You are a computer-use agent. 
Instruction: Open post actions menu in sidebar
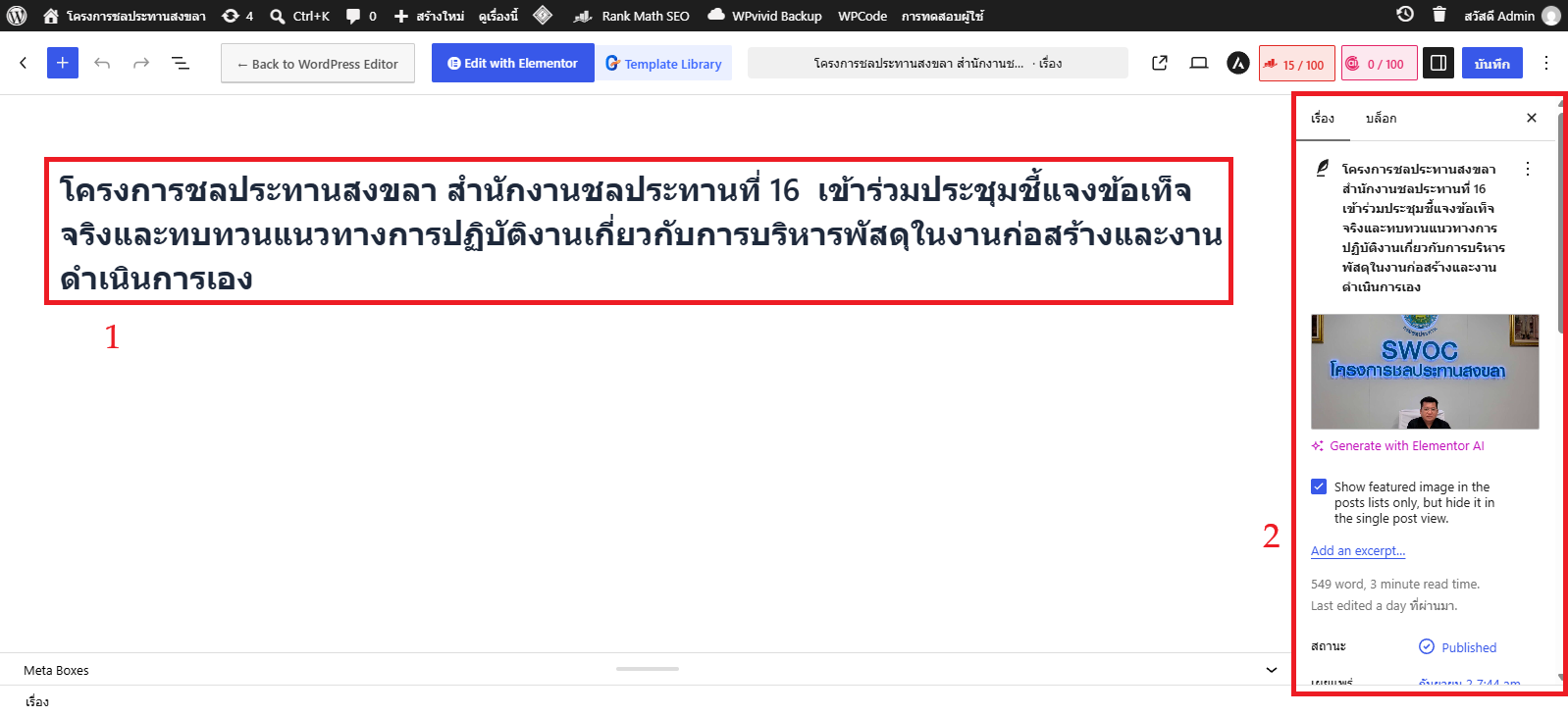click(x=1528, y=169)
